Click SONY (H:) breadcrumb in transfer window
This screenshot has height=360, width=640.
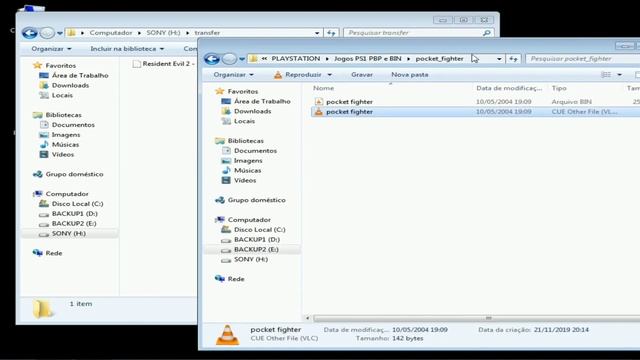[163, 33]
